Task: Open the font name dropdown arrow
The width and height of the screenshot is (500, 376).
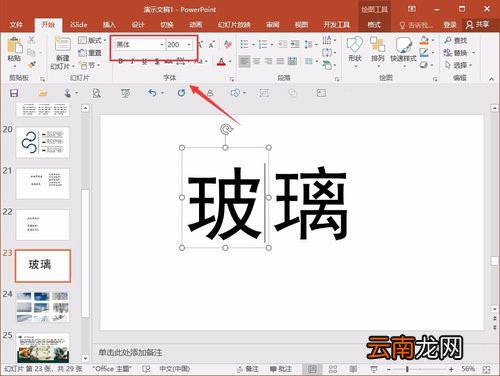Action: point(162,44)
